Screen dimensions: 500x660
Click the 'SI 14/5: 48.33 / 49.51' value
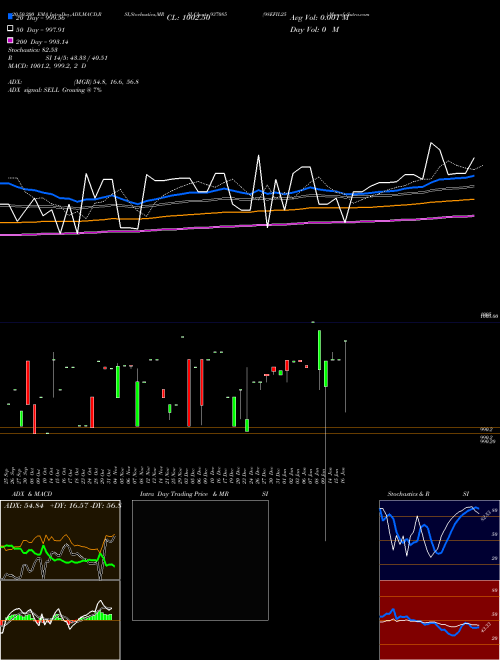[76, 58]
